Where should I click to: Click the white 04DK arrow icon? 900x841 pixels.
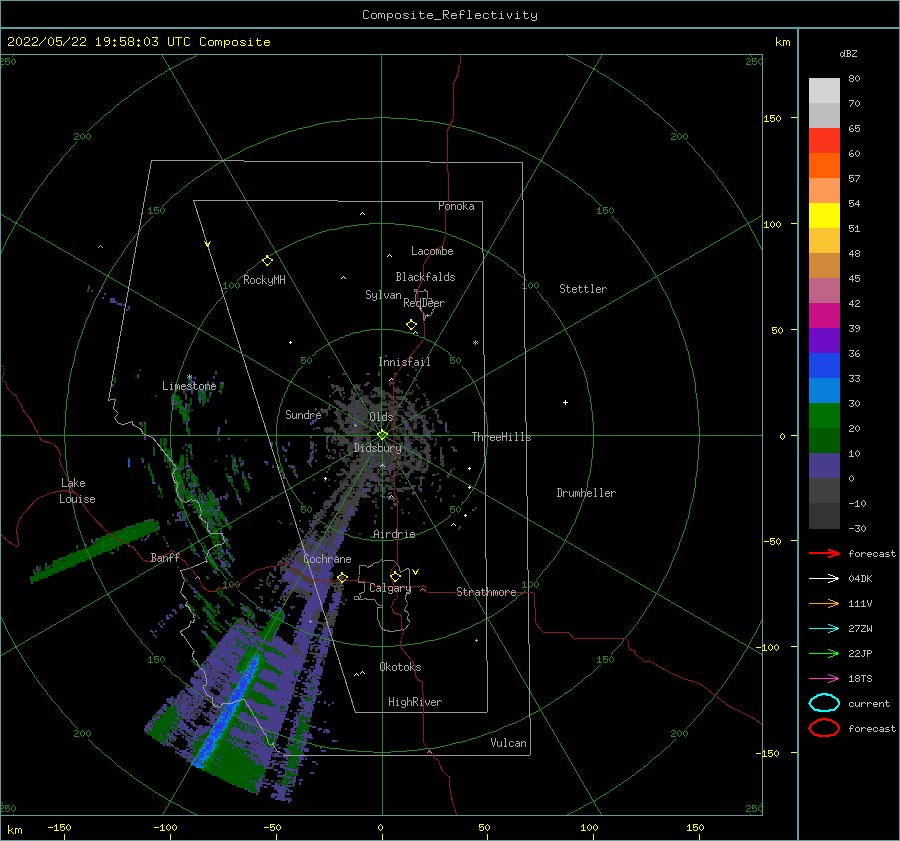824,579
